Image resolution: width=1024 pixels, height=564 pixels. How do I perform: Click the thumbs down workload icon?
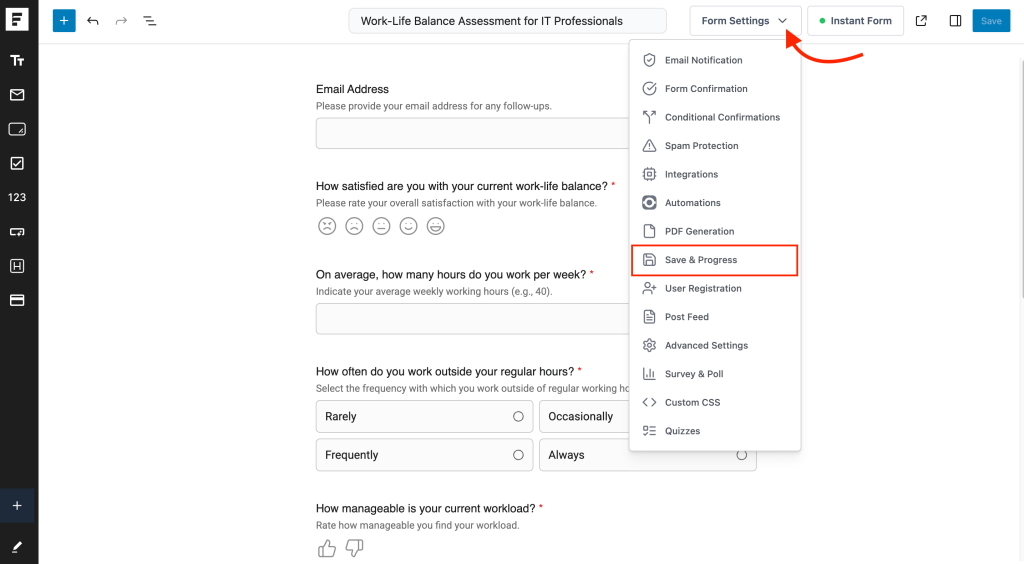click(x=355, y=548)
